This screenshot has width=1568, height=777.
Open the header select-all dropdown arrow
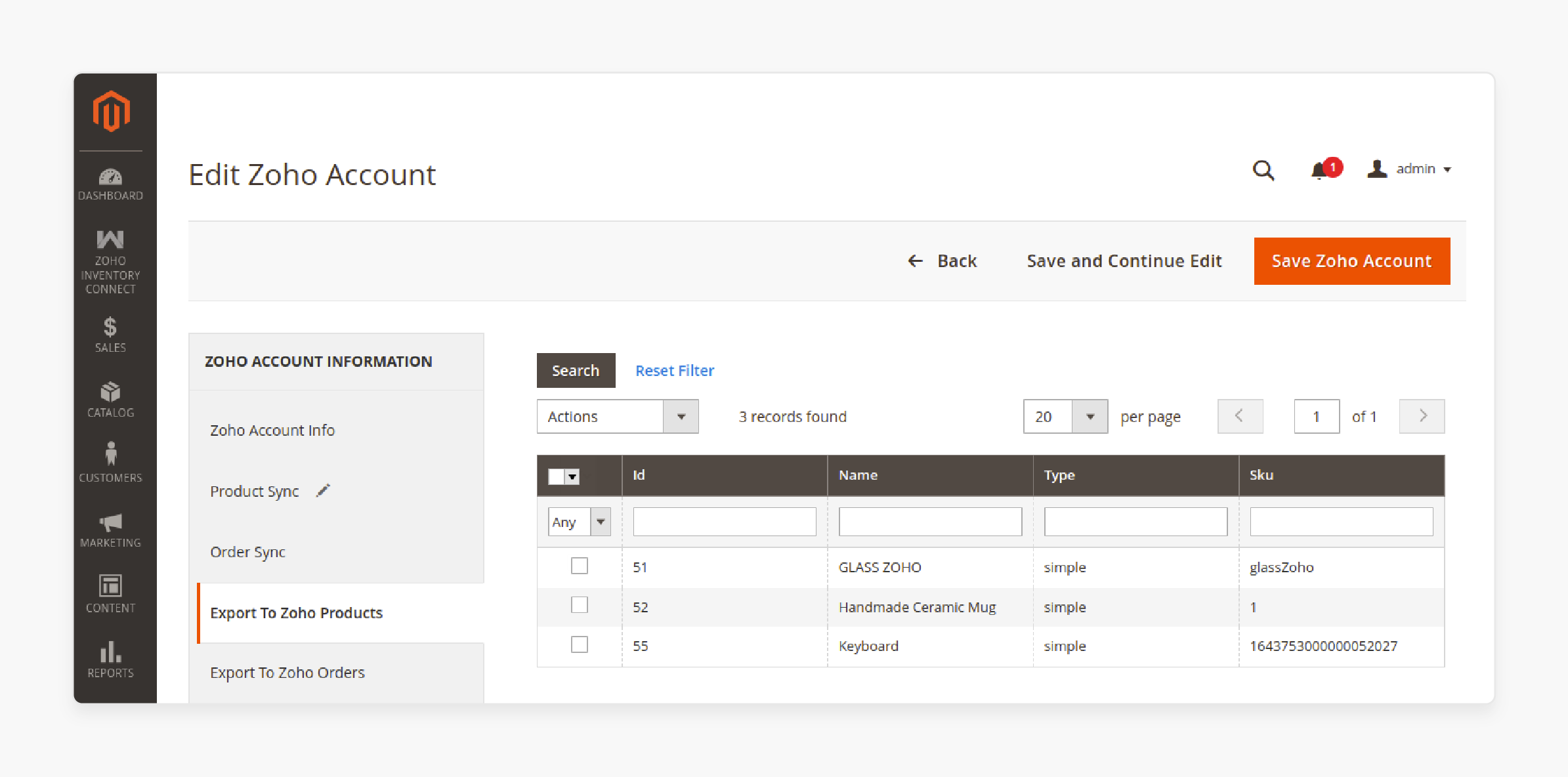pyautogui.click(x=573, y=476)
